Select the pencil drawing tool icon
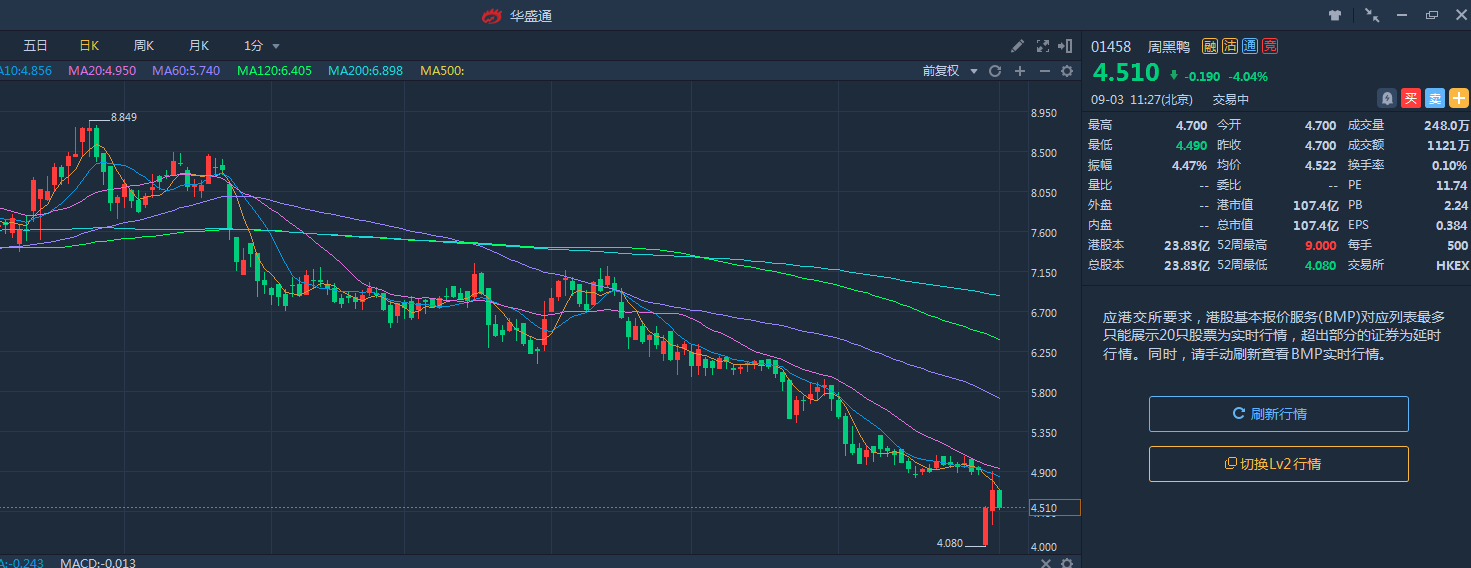This screenshot has height=568, width=1471. pyautogui.click(x=1017, y=46)
